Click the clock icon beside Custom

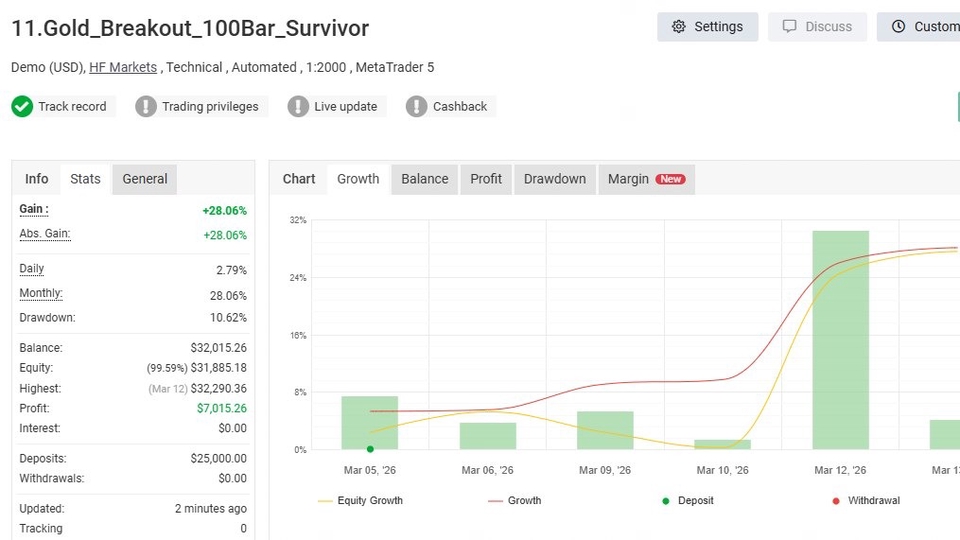[898, 26]
